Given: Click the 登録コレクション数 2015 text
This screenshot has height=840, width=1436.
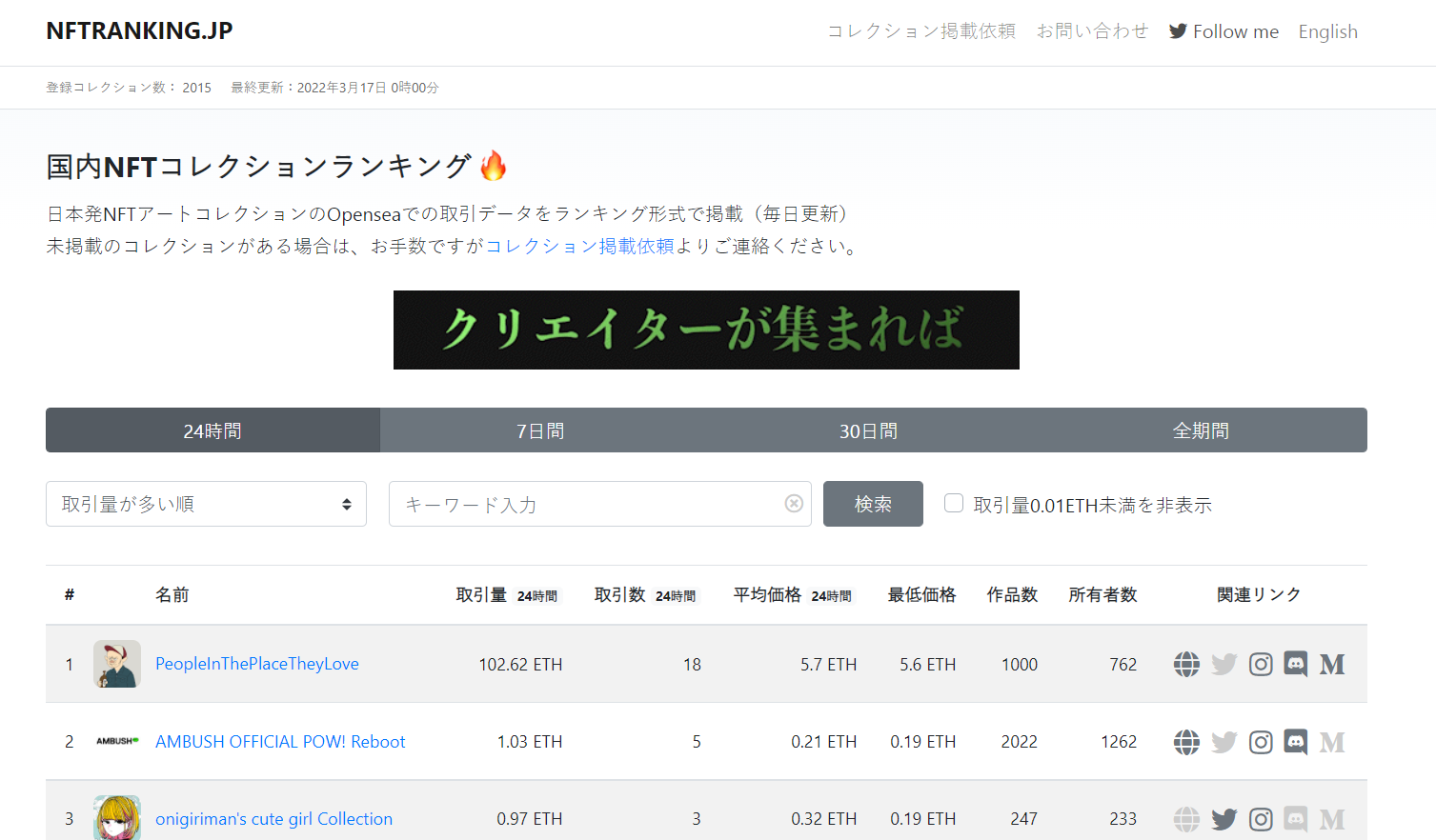Looking at the screenshot, I should pyautogui.click(x=129, y=88).
